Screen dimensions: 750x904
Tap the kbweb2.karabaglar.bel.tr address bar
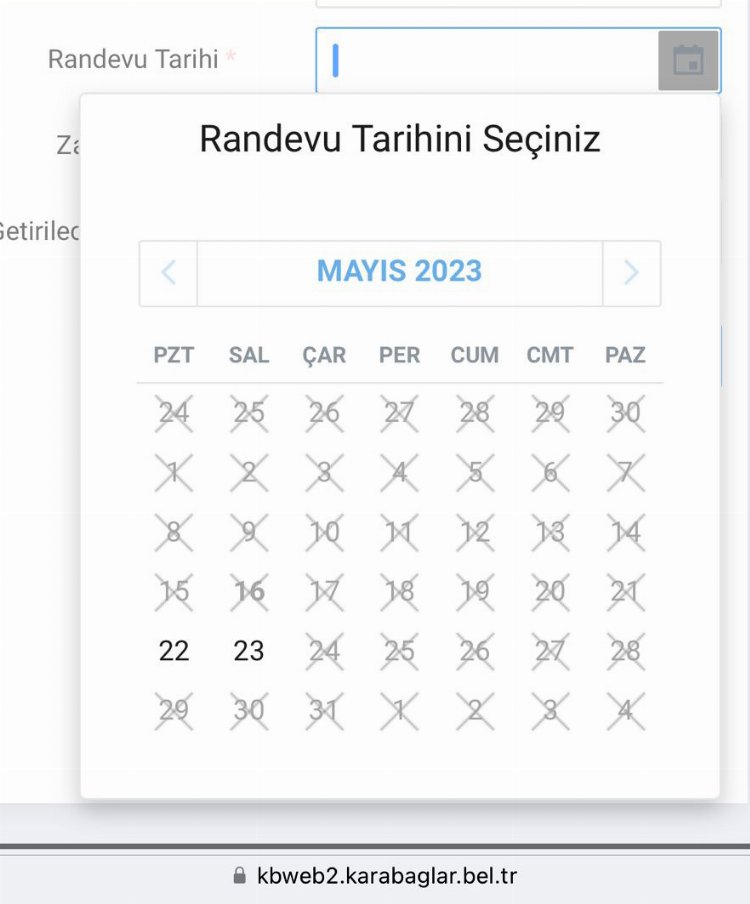pos(386,876)
